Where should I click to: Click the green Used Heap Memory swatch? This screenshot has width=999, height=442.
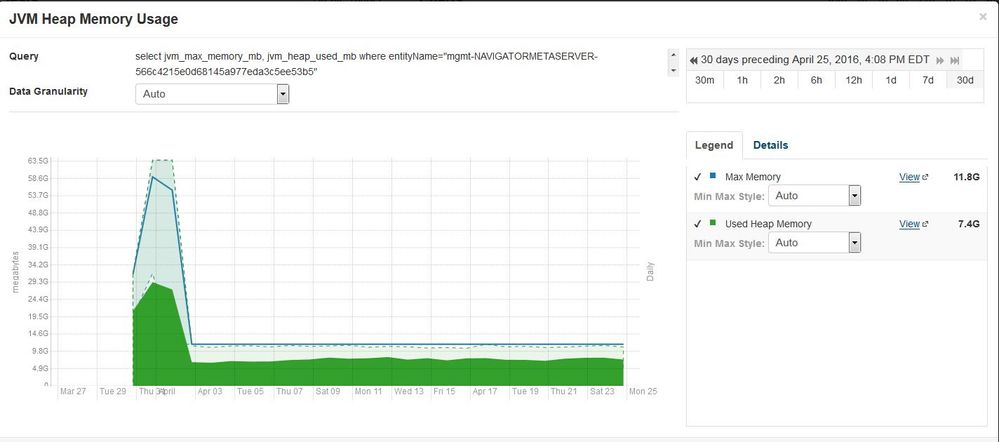pos(712,223)
